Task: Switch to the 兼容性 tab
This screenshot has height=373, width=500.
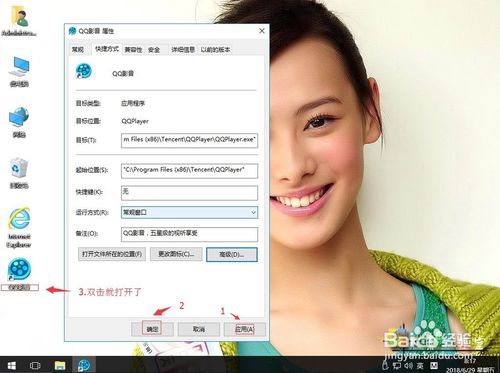Action: coord(133,50)
